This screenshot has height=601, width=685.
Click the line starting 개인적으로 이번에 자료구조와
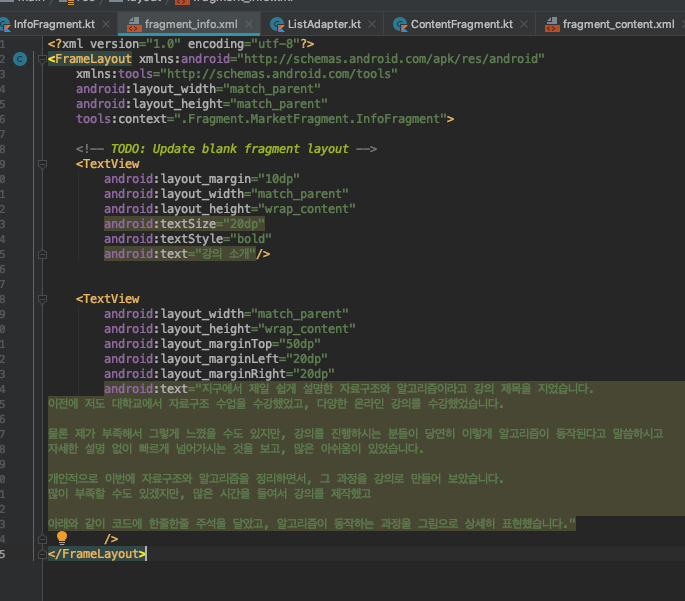tap(276, 479)
